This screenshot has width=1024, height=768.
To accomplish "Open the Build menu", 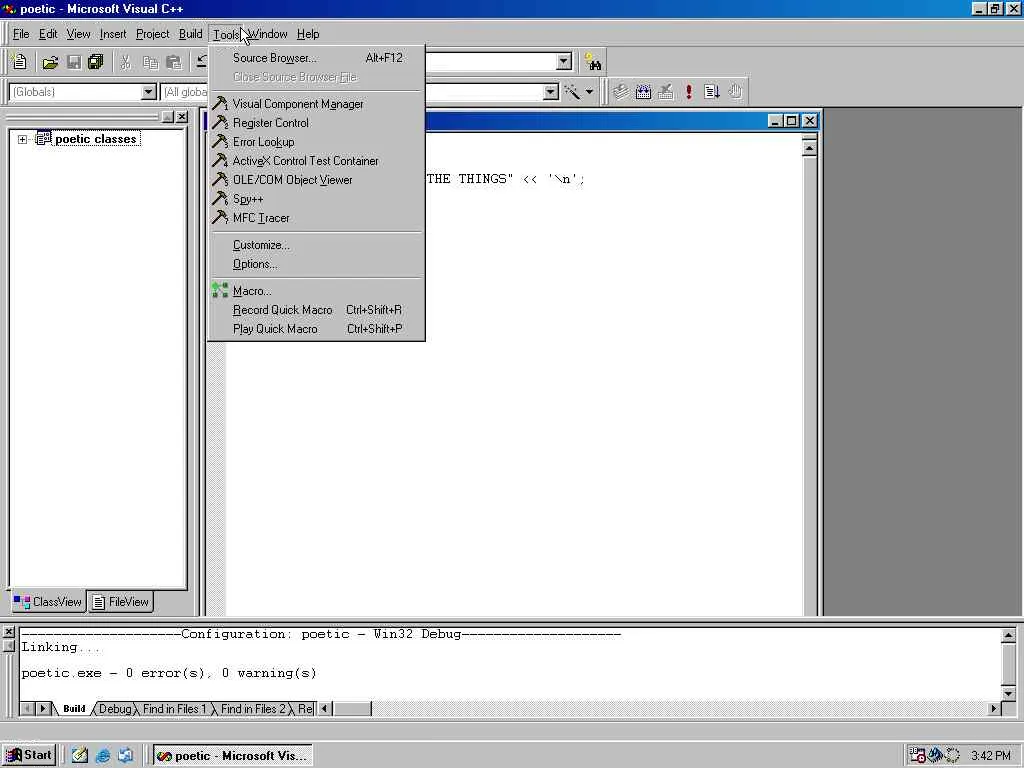I will pyautogui.click(x=191, y=34).
